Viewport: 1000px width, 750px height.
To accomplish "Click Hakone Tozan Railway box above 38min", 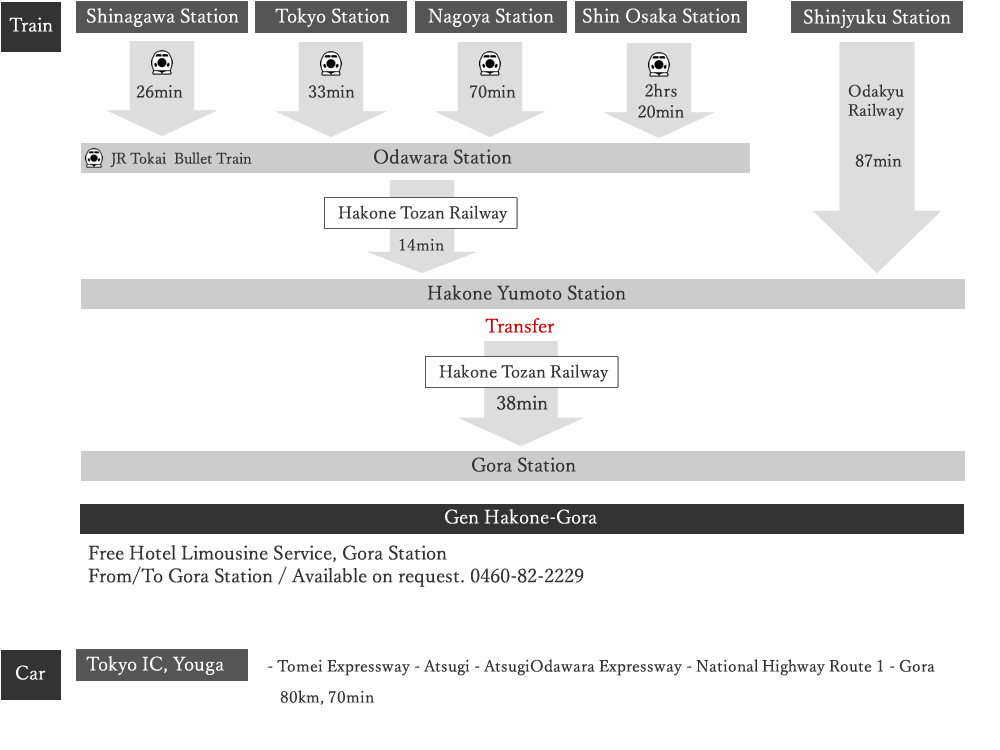I will tap(522, 372).
